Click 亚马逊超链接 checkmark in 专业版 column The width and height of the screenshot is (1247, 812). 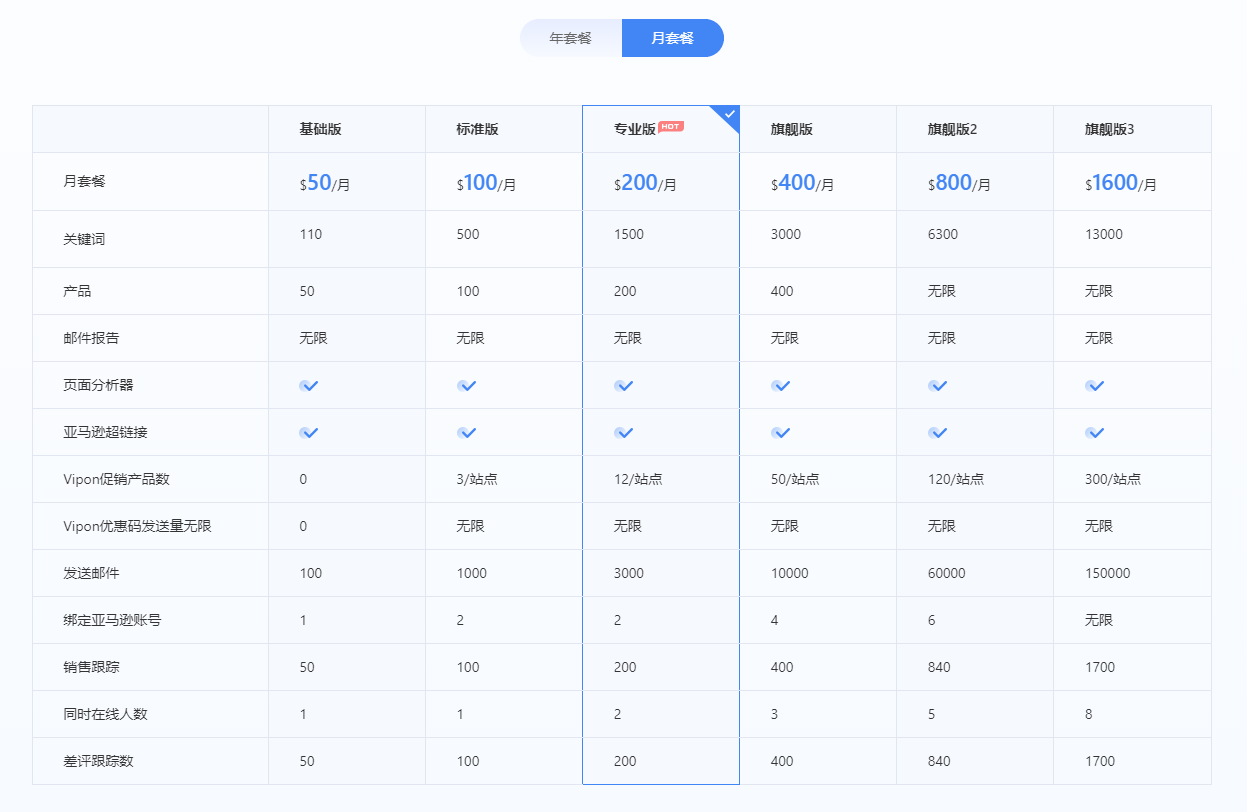[624, 433]
